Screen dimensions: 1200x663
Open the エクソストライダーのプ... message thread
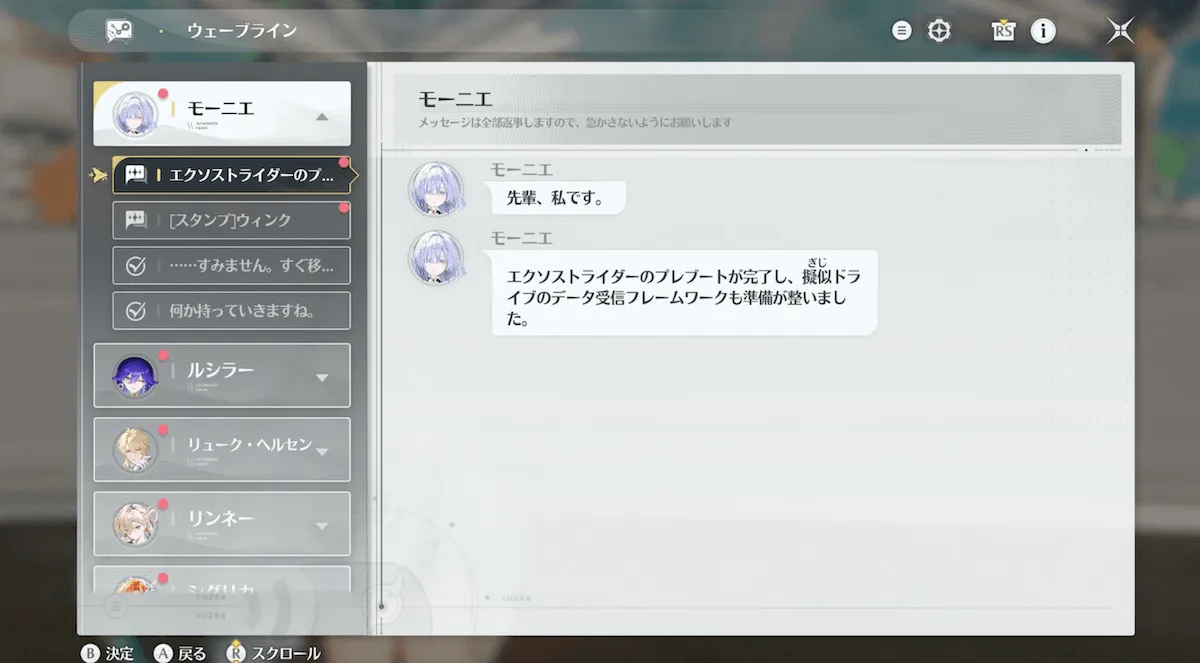pyautogui.click(x=230, y=174)
